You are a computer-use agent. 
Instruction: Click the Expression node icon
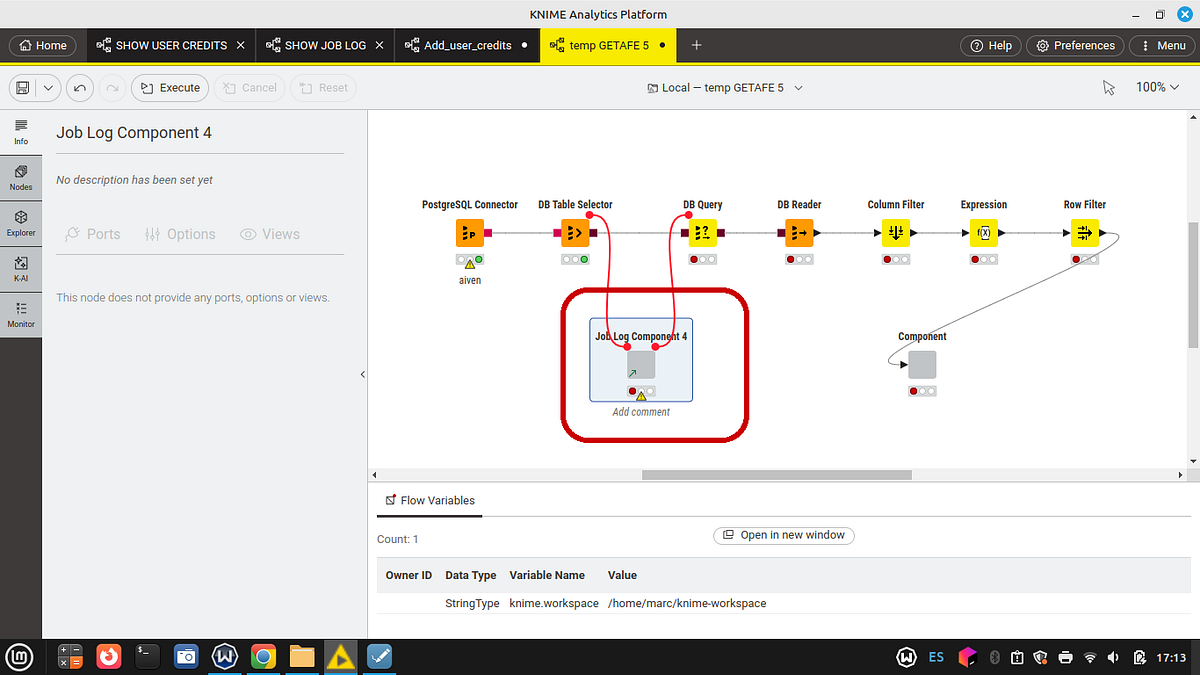[x=984, y=233]
